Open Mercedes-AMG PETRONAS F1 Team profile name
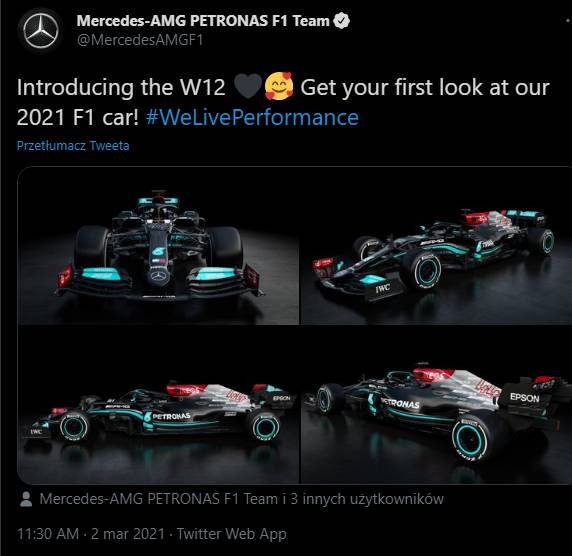 tap(203, 21)
